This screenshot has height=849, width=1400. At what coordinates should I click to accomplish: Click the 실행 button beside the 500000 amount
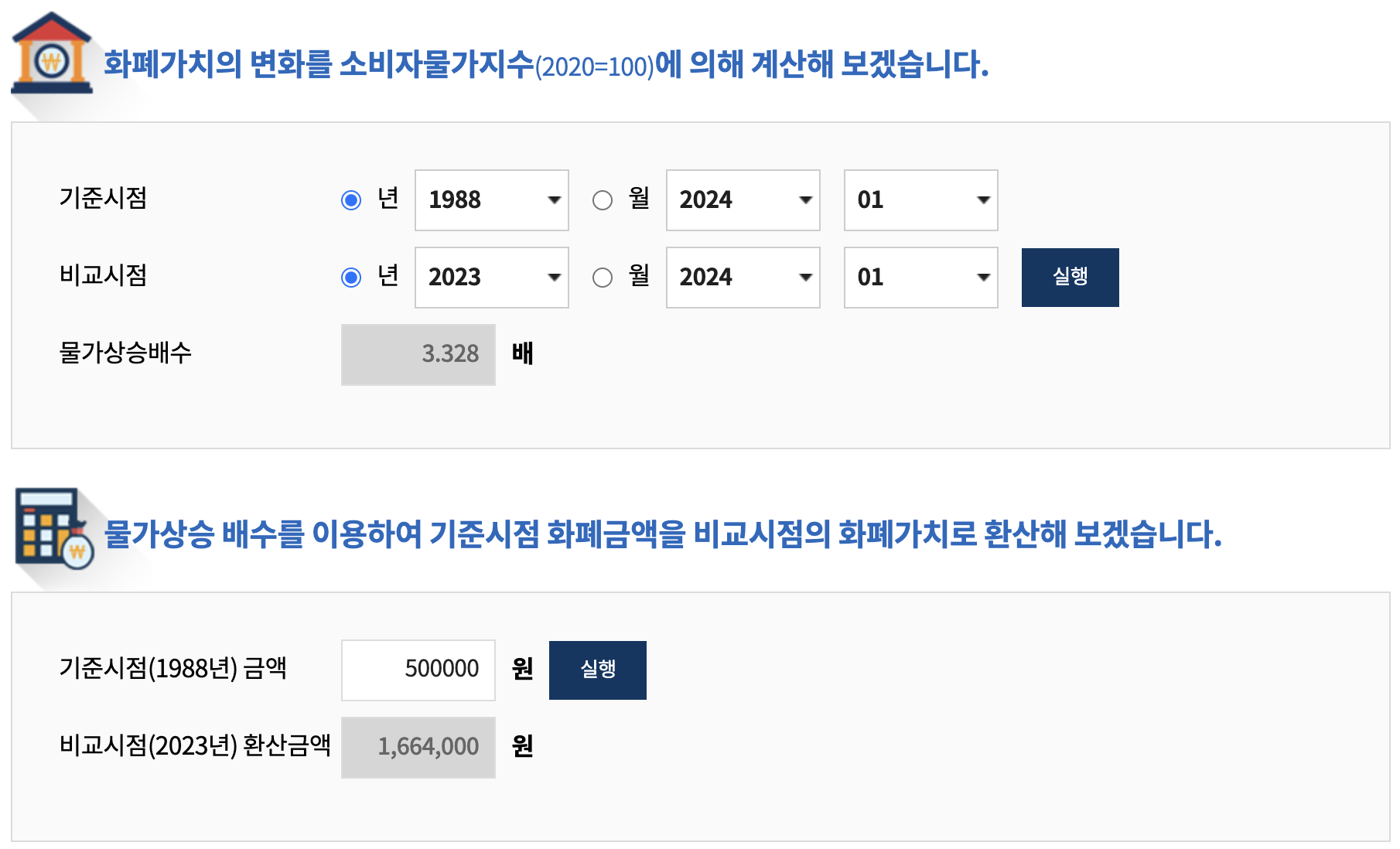coord(597,670)
